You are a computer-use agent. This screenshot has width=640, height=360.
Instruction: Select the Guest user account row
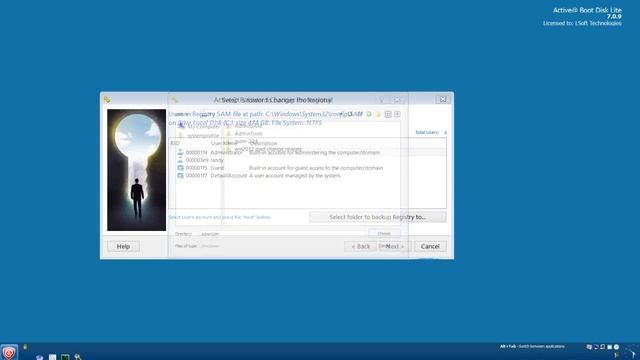point(308,168)
